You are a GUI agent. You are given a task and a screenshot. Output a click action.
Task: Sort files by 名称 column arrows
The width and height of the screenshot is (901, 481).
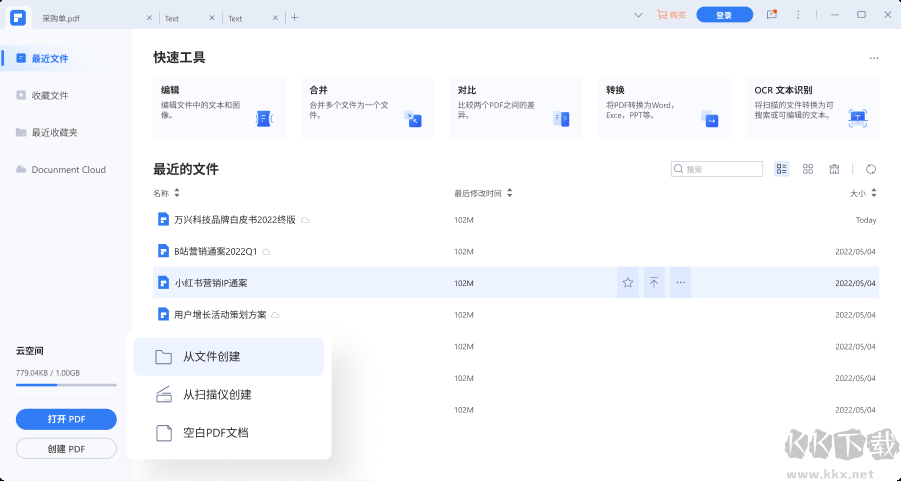point(177,193)
